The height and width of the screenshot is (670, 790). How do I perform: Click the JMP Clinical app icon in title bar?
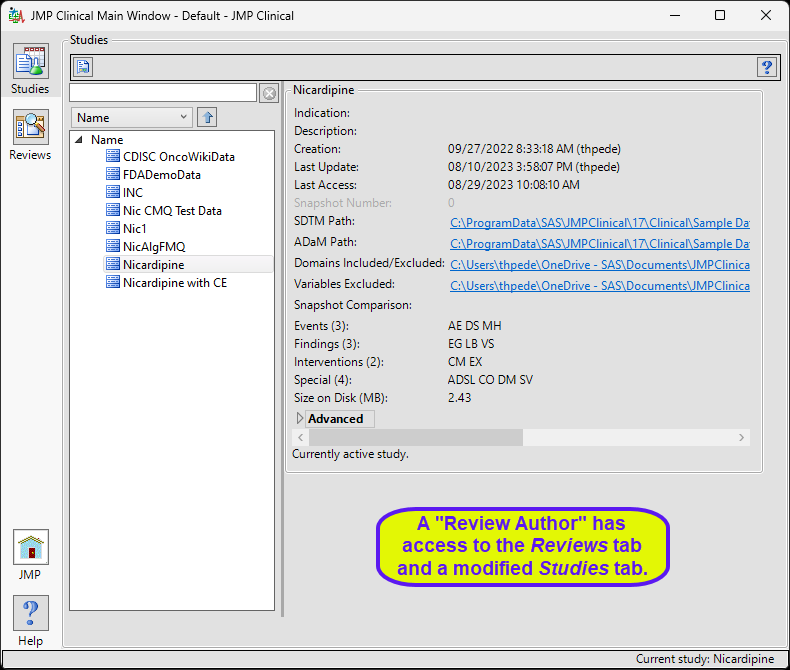[x=16, y=16]
